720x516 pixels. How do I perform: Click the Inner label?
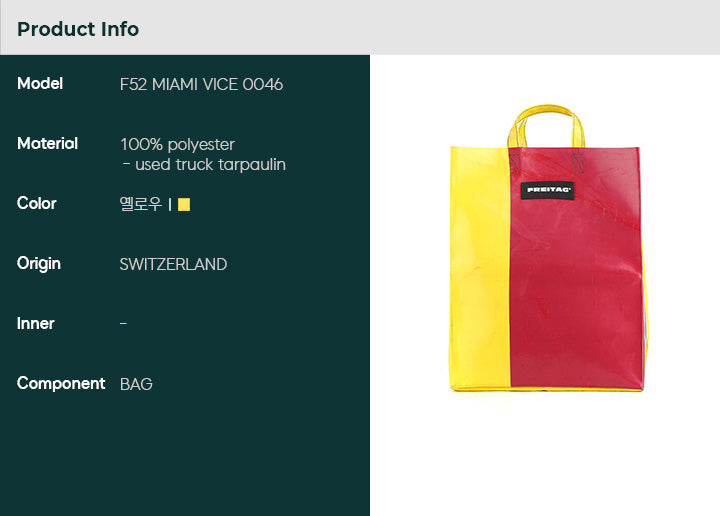click(x=35, y=324)
